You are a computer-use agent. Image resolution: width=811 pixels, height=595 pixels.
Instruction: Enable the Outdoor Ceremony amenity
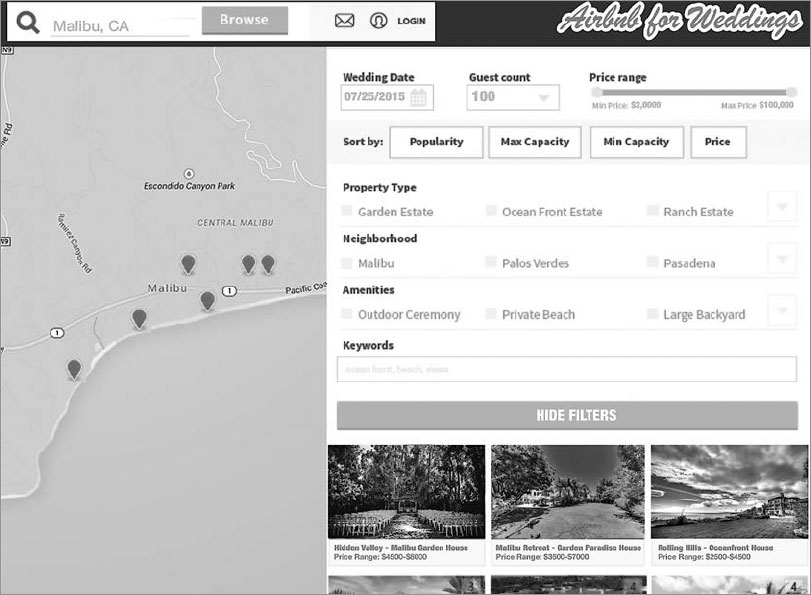pos(347,314)
